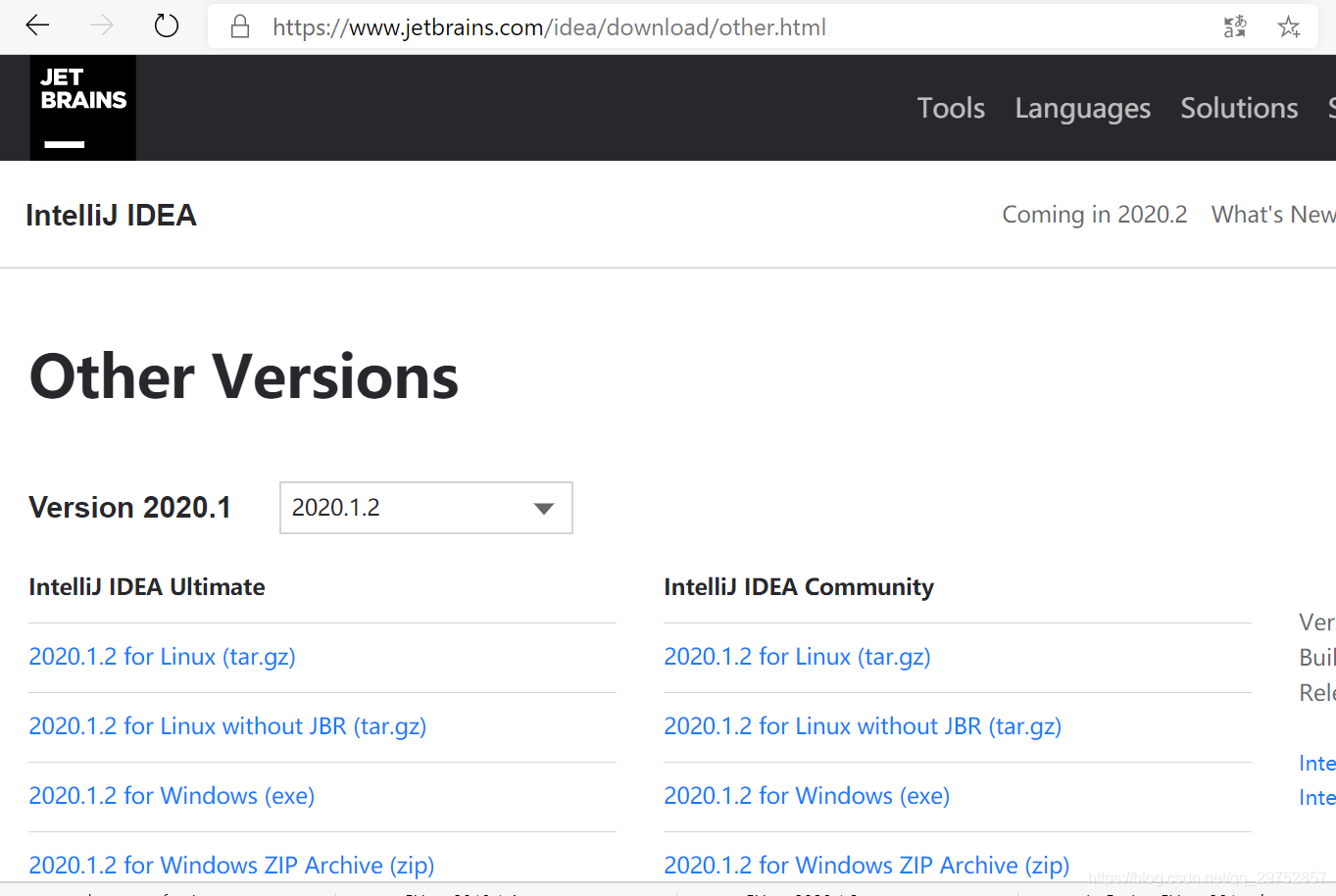Download Community 2020.1.2 Linux without JBR
The height and width of the screenshot is (896, 1336).
pyautogui.click(x=863, y=726)
